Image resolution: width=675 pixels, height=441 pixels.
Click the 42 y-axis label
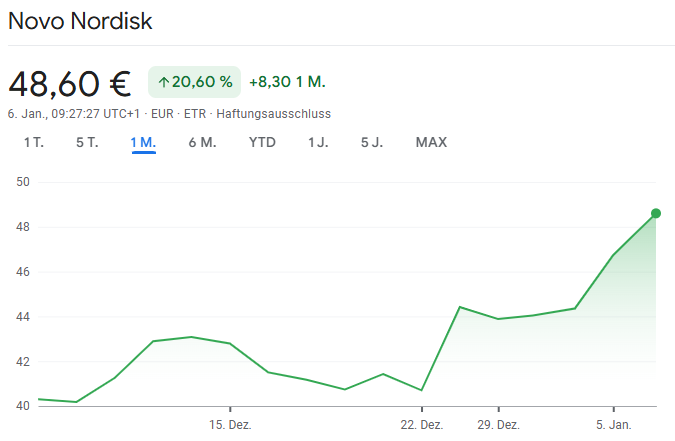click(23, 362)
